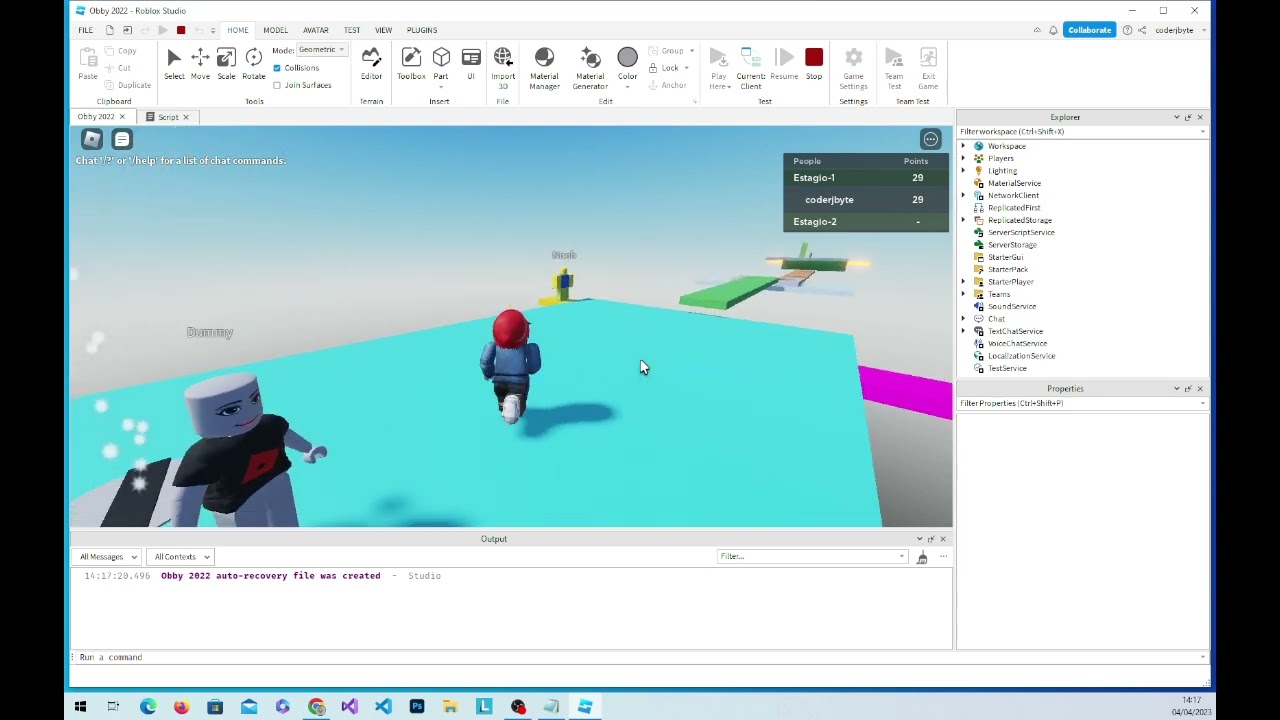
Task: Switch to the MODEL ribbon tab
Action: (x=275, y=30)
